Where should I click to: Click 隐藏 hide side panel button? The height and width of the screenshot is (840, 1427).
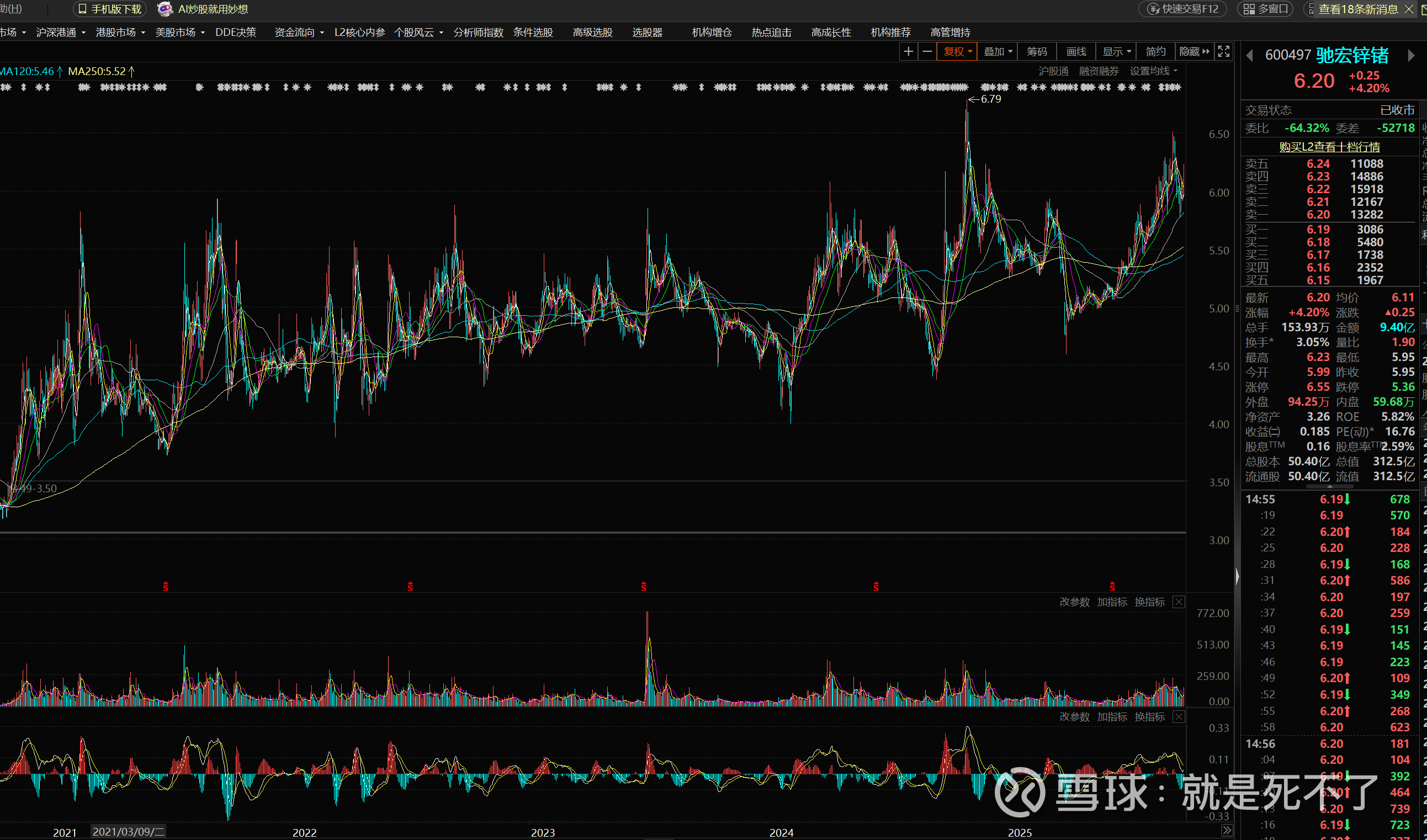coord(1193,51)
